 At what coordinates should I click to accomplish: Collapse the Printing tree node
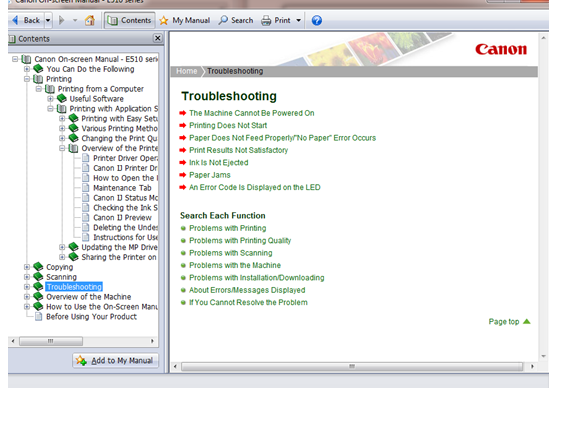pos(27,79)
